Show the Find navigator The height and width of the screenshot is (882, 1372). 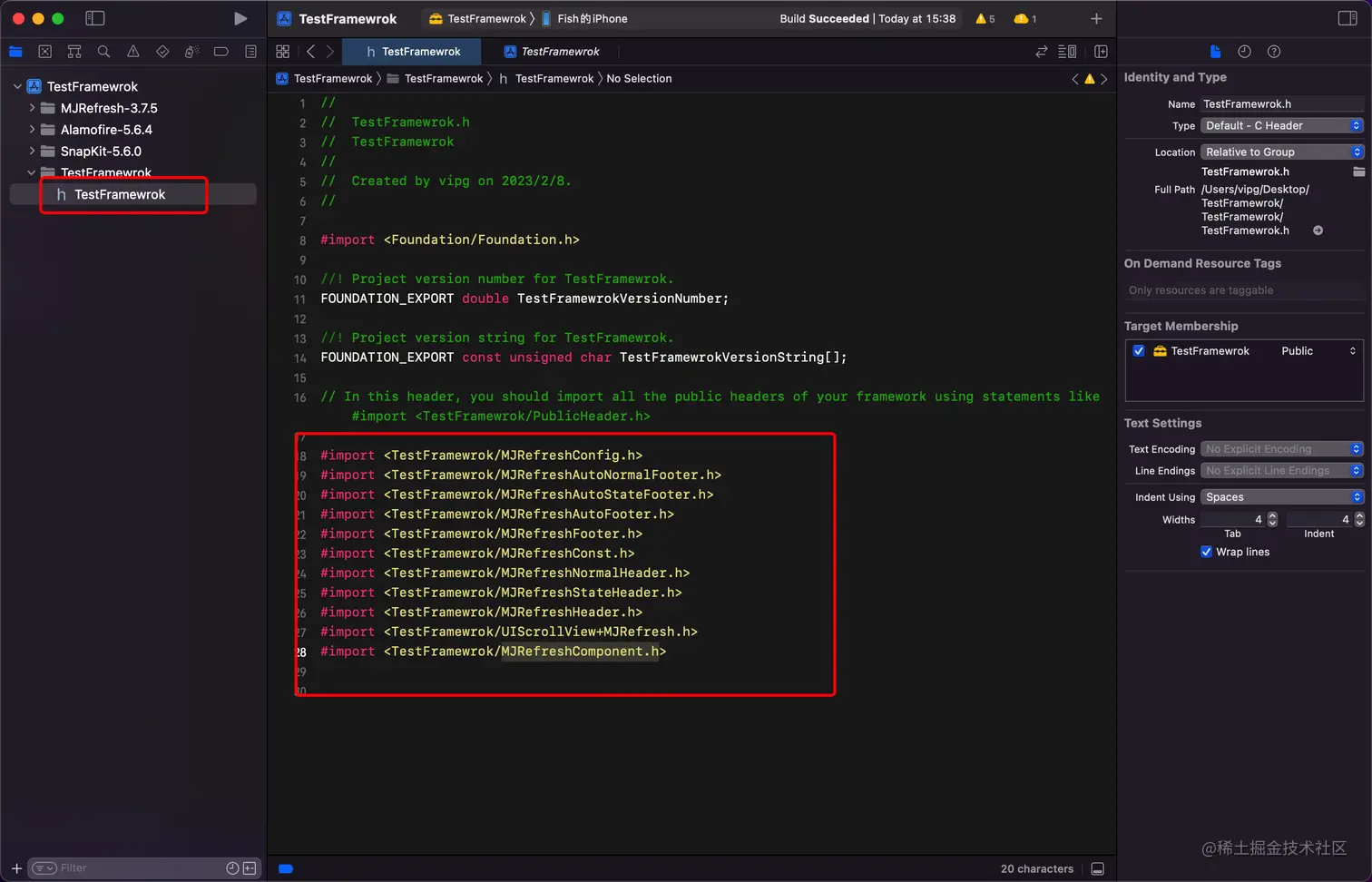(x=103, y=52)
